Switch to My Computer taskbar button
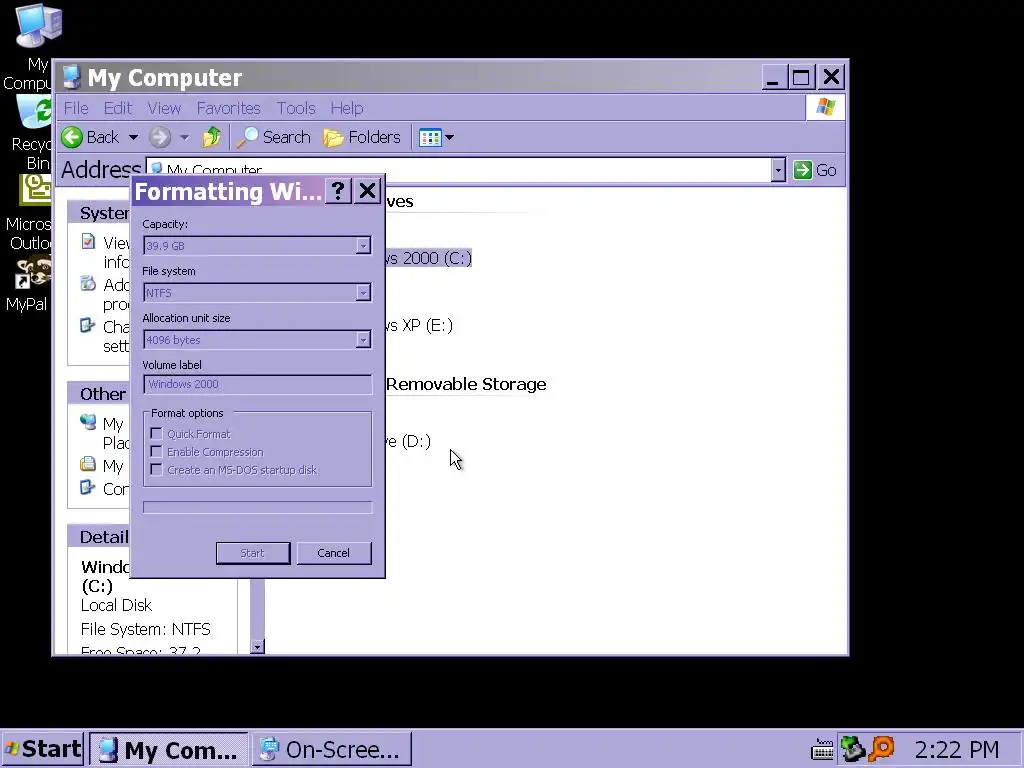Viewport: 1024px width, 768px height. coord(168,749)
